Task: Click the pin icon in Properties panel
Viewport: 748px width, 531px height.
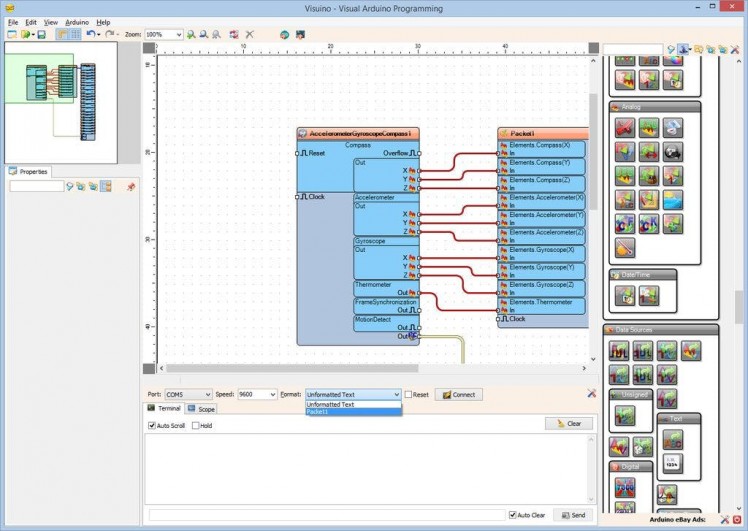Action: click(131, 186)
